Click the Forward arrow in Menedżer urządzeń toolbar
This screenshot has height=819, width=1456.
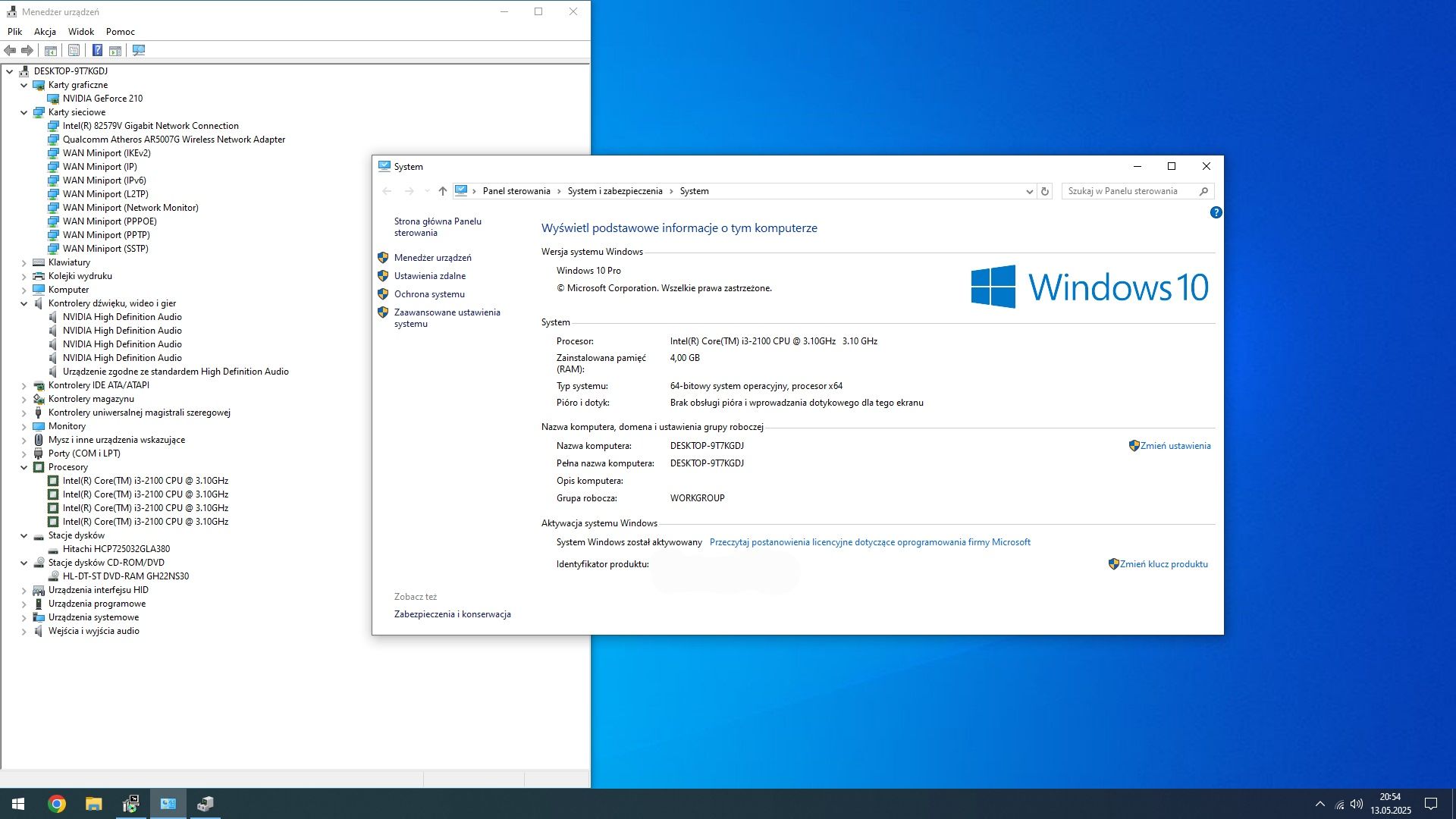point(27,50)
